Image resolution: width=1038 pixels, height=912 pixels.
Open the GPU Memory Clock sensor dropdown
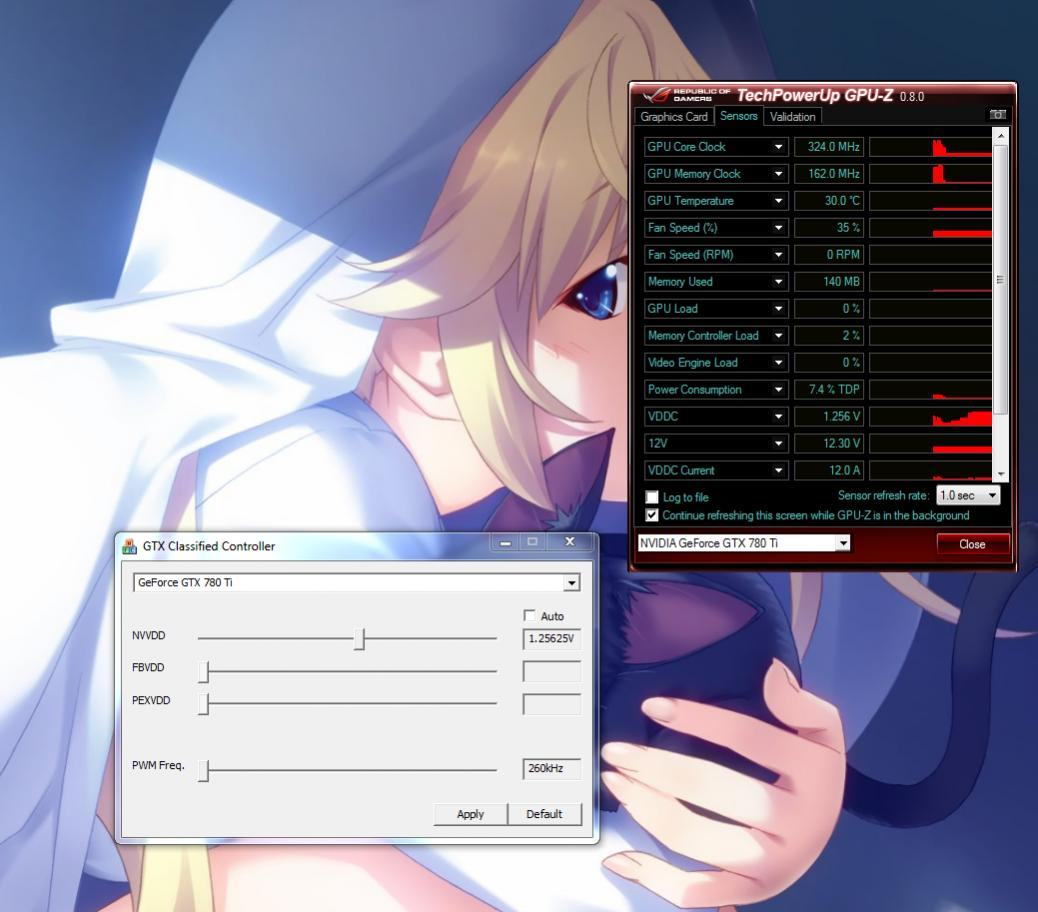click(778, 174)
